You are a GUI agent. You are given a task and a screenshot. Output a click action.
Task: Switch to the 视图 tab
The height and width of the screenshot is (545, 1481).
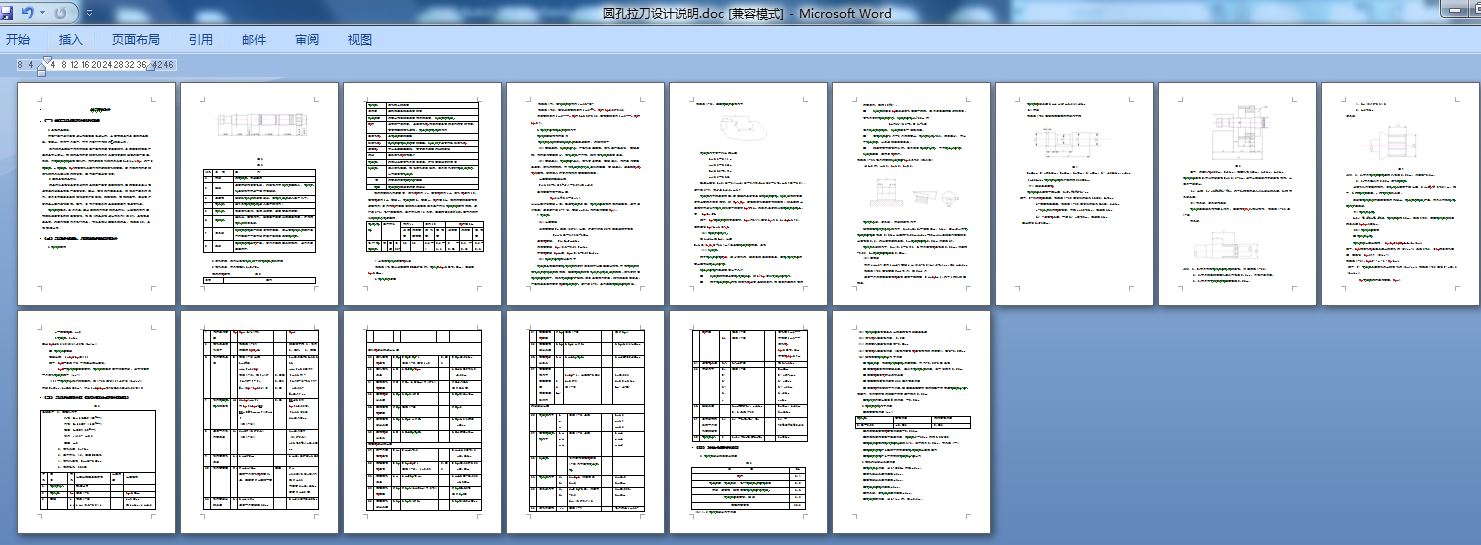360,40
